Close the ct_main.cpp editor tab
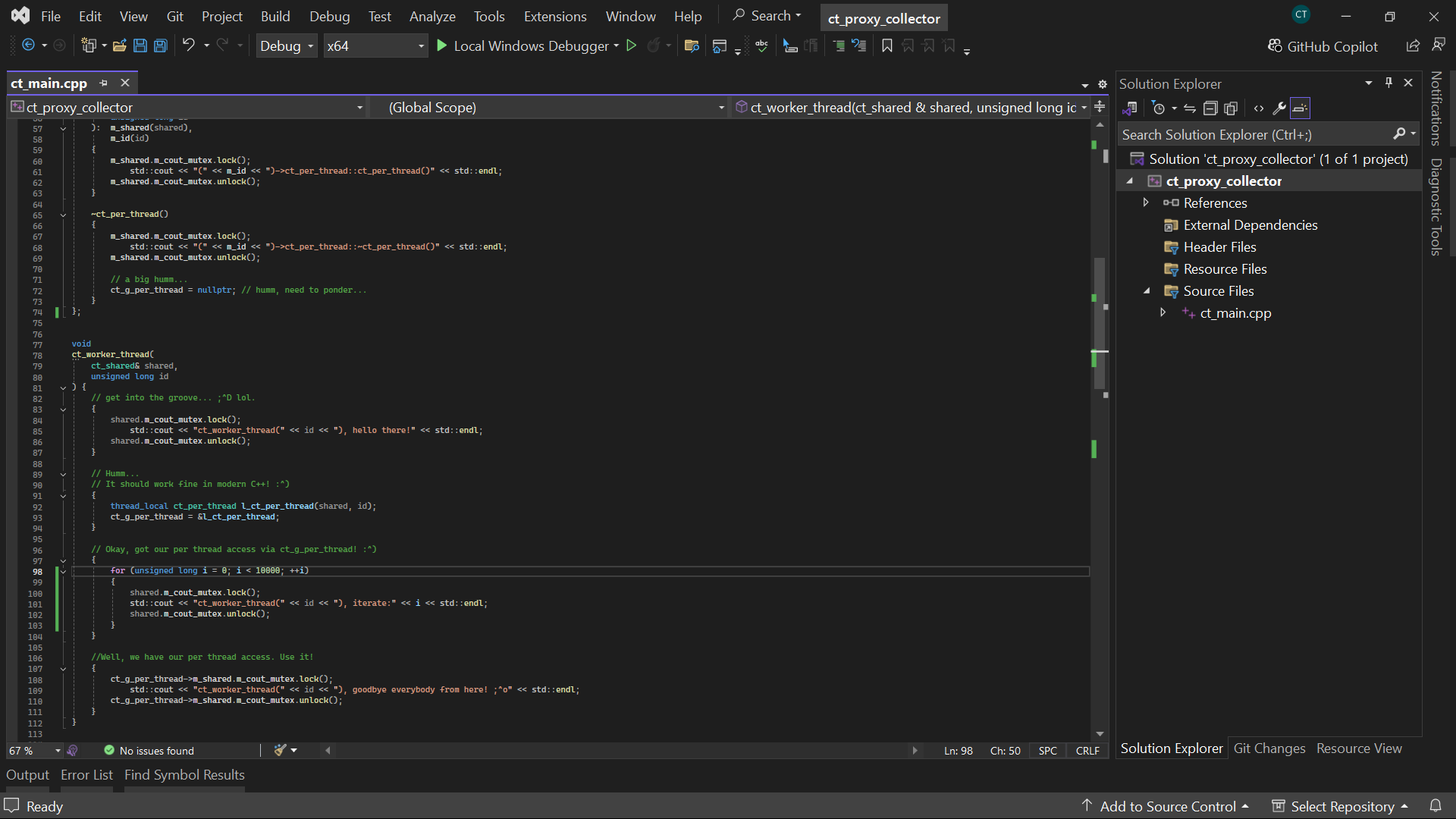 (125, 83)
